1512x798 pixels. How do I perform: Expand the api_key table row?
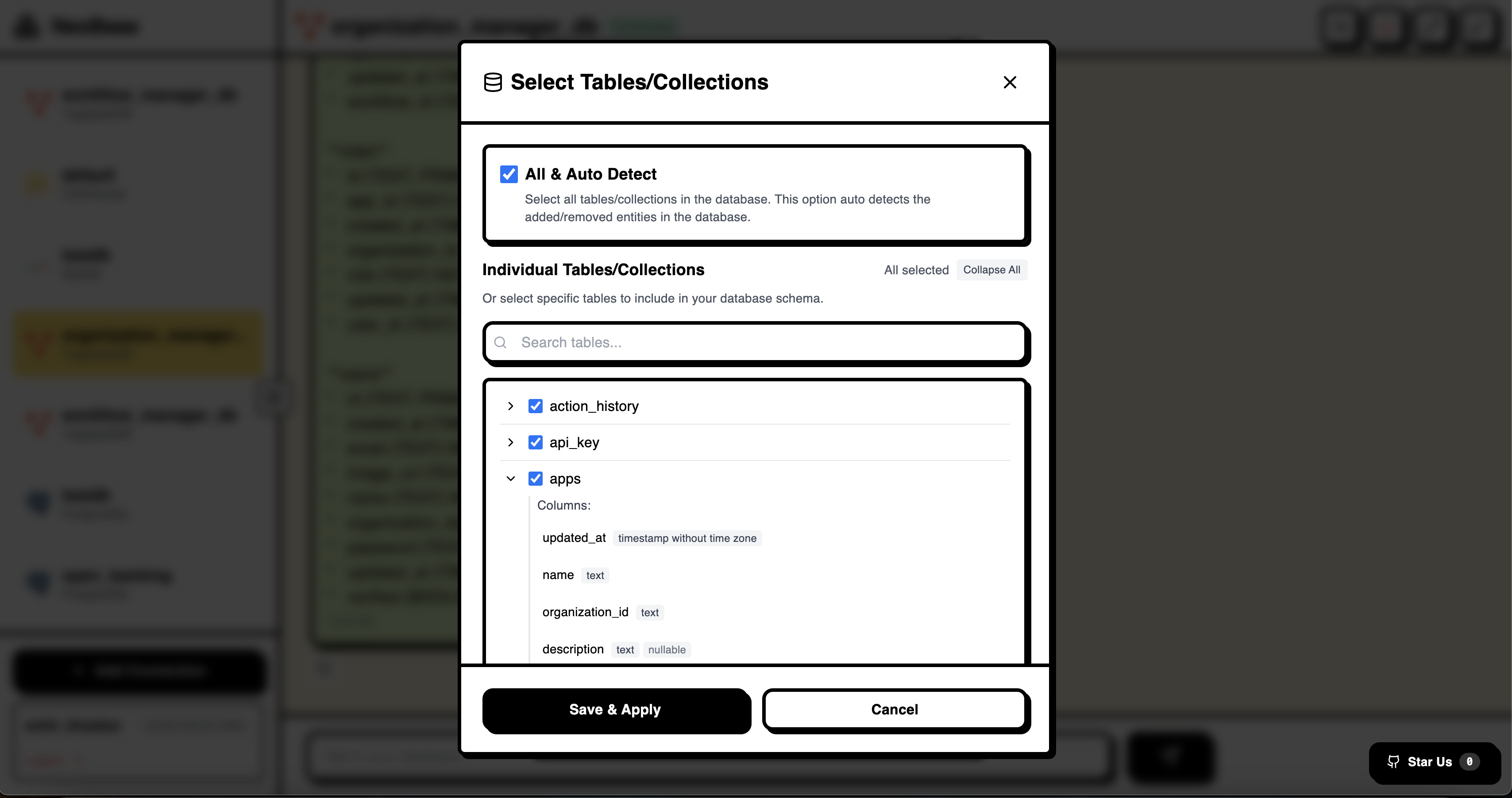pos(511,442)
